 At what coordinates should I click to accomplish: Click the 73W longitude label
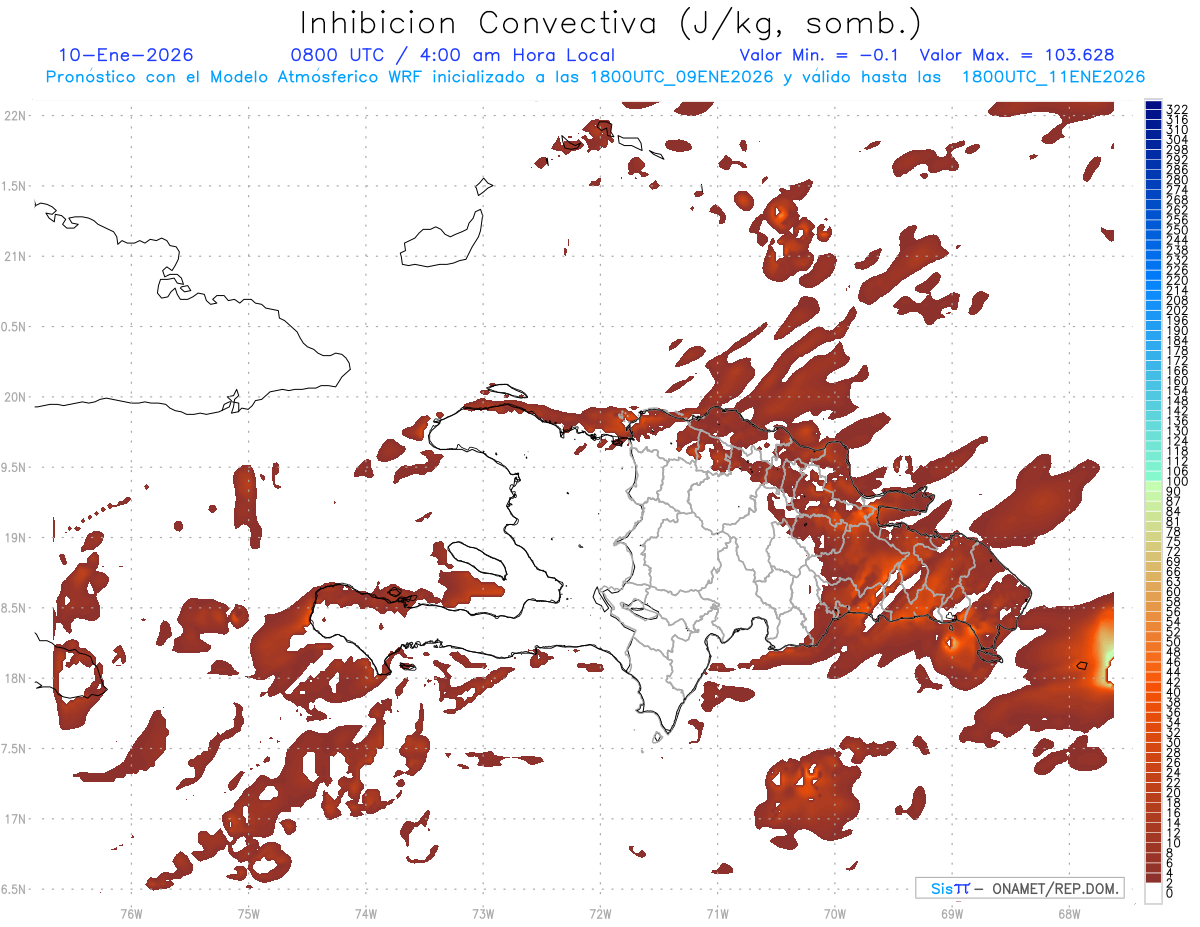[483, 912]
